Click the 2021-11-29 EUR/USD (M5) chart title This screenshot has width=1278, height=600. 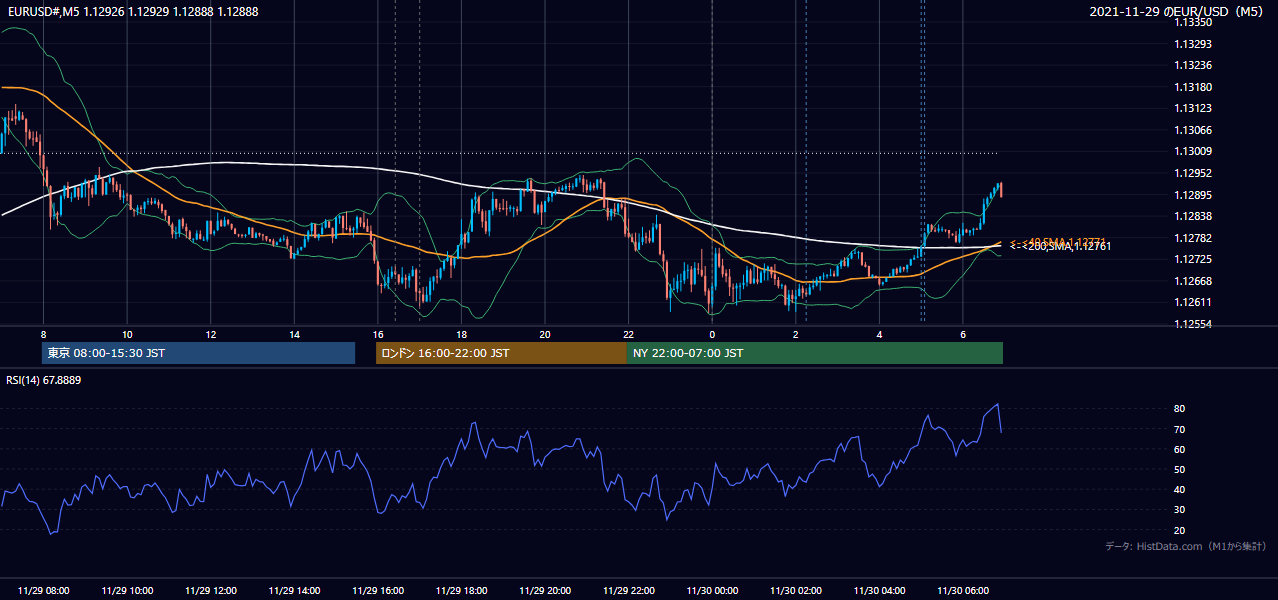click(1178, 11)
